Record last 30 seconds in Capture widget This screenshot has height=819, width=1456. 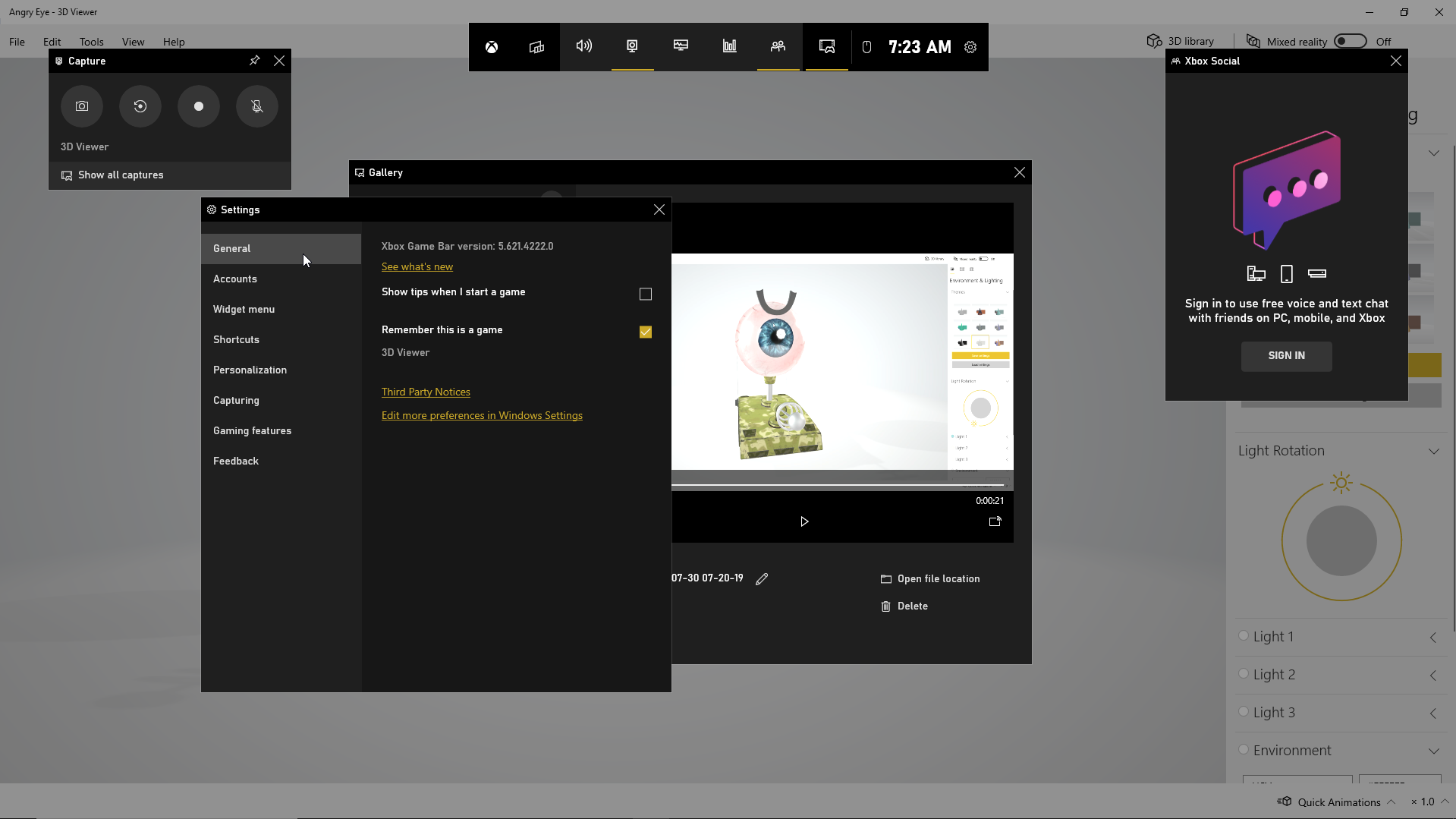[140, 106]
